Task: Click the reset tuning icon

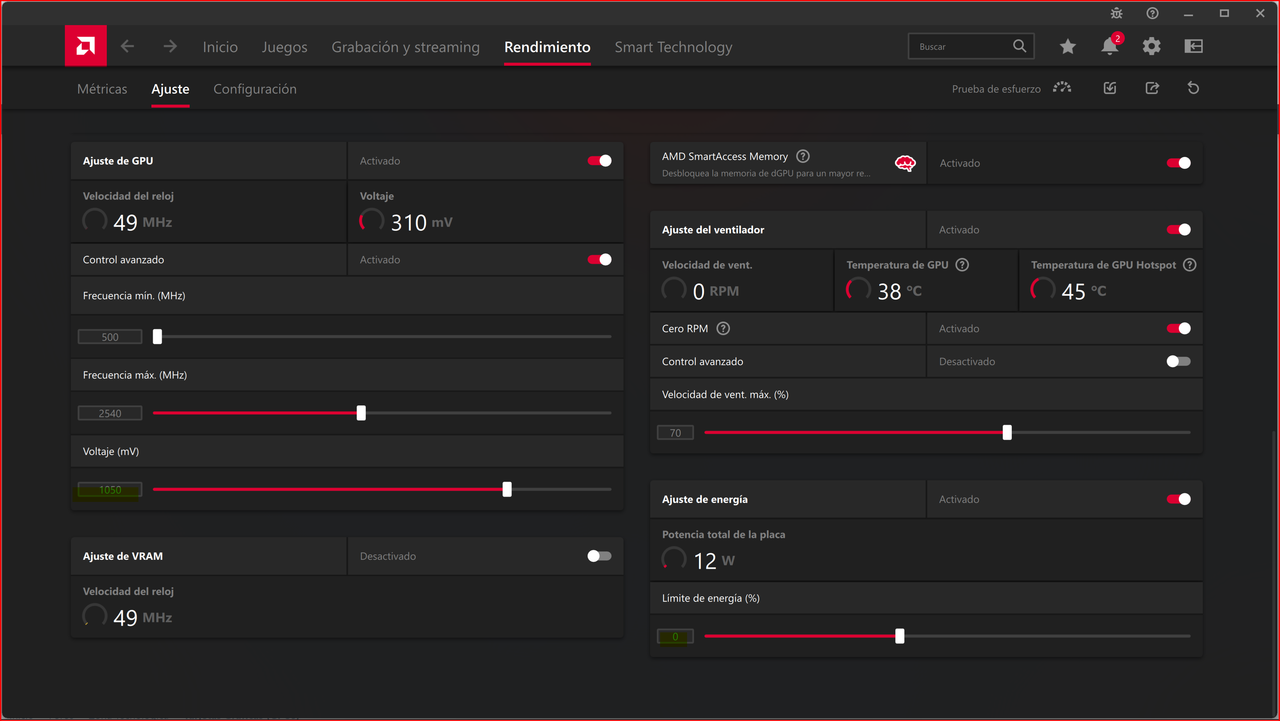Action: click(1193, 88)
